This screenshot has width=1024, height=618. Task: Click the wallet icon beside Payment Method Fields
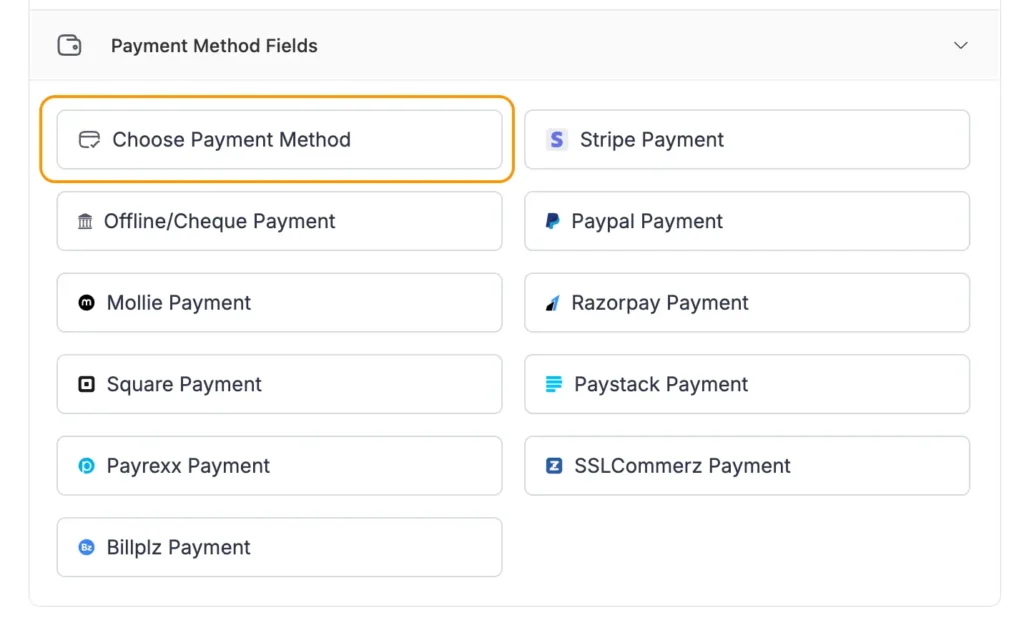(69, 46)
